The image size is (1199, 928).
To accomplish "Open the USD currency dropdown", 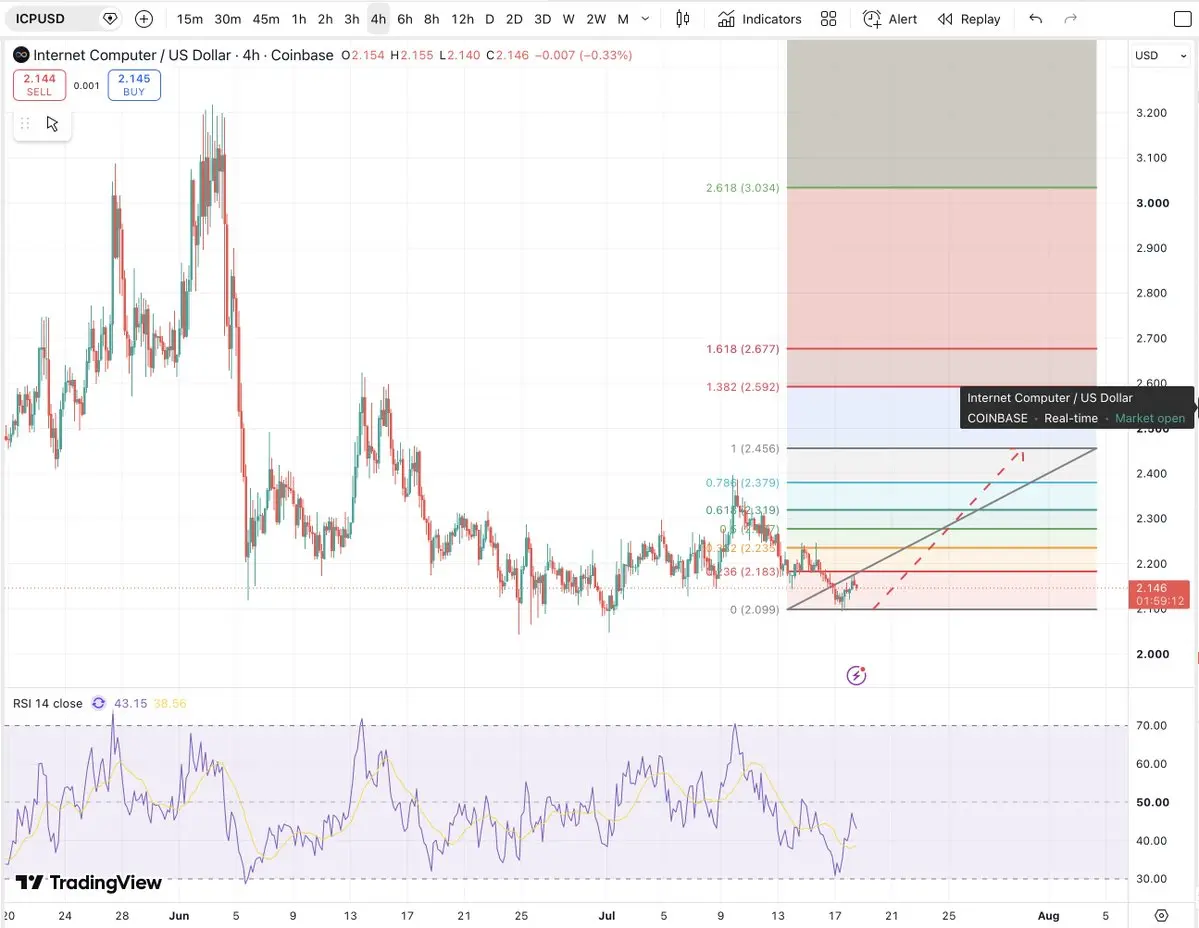I will coord(1160,55).
